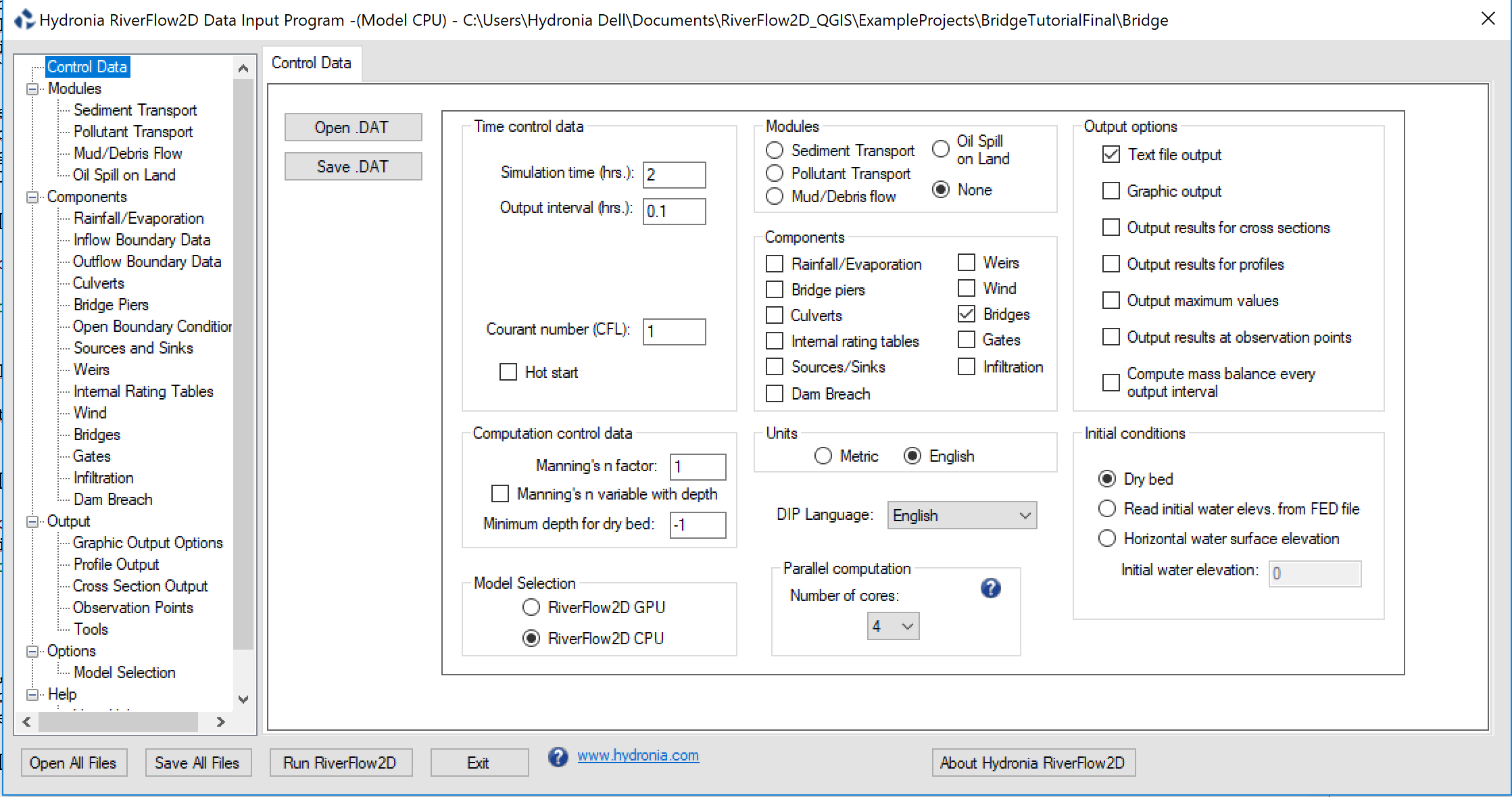The width and height of the screenshot is (1512, 797).
Task: Click the tree's vertical scrollbar thumb
Action: coord(243,364)
